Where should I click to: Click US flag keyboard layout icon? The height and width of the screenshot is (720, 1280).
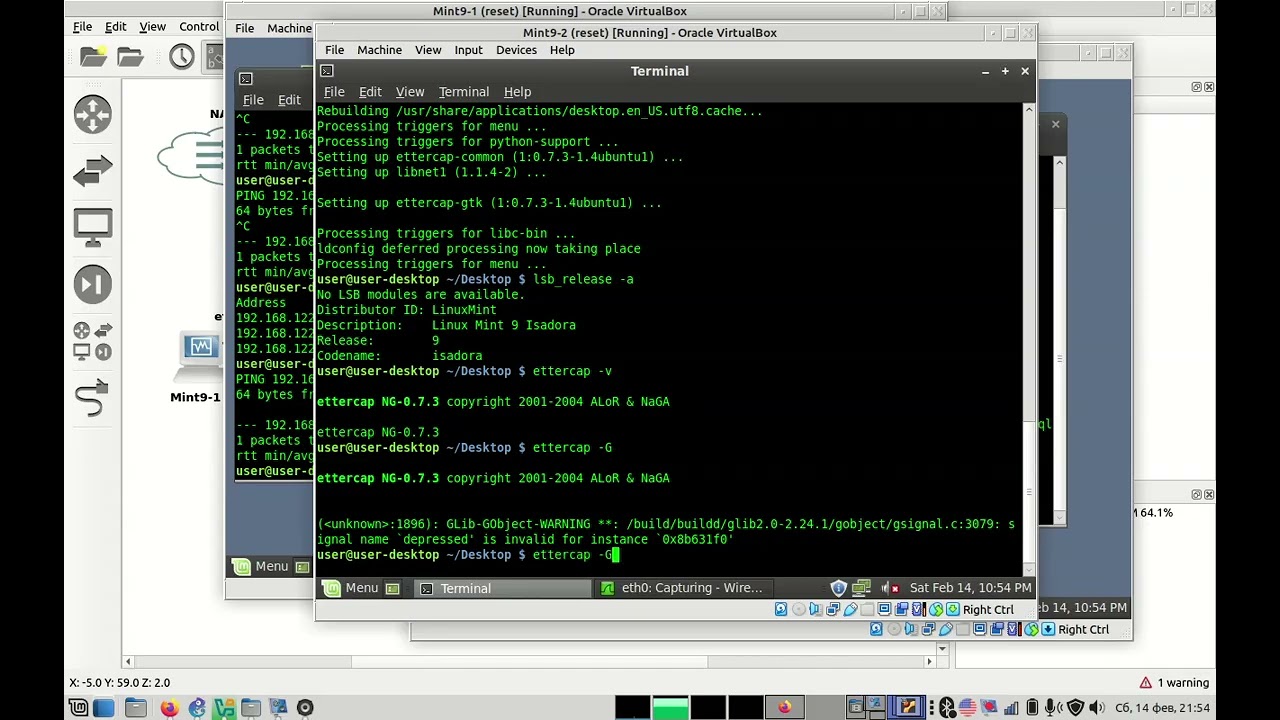[x=967, y=708]
